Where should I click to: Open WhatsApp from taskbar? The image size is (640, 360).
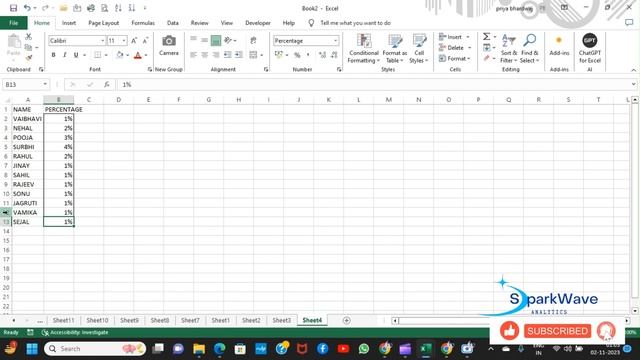[363, 349]
